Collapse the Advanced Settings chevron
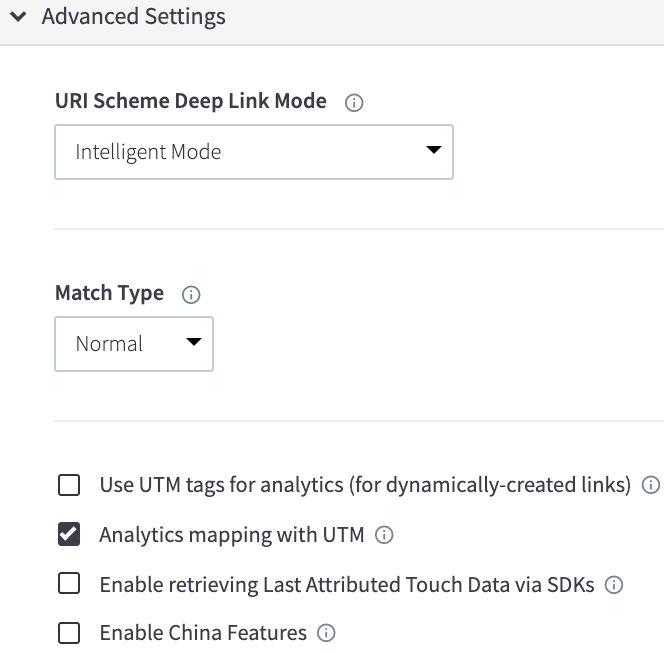Image resolution: width=664 pixels, height=654 pixels. [18, 17]
